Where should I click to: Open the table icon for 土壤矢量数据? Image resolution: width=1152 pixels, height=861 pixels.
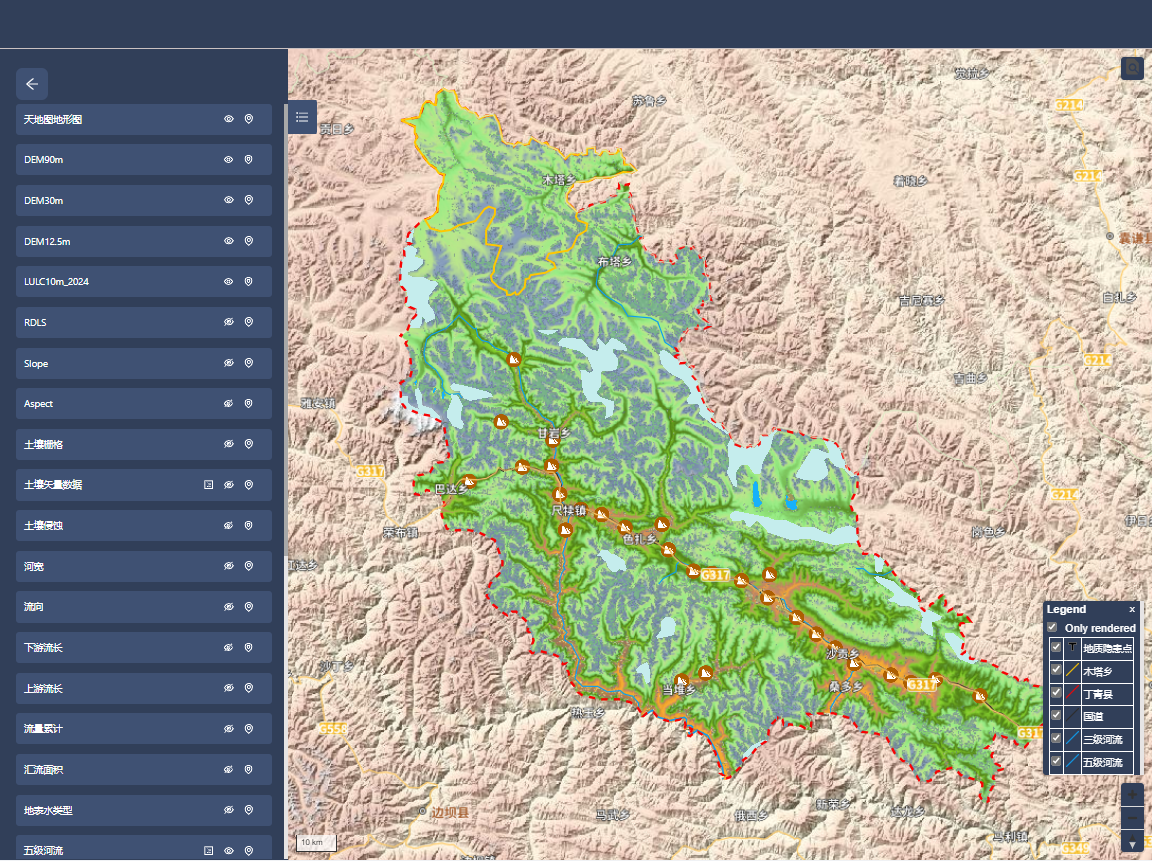(x=208, y=485)
